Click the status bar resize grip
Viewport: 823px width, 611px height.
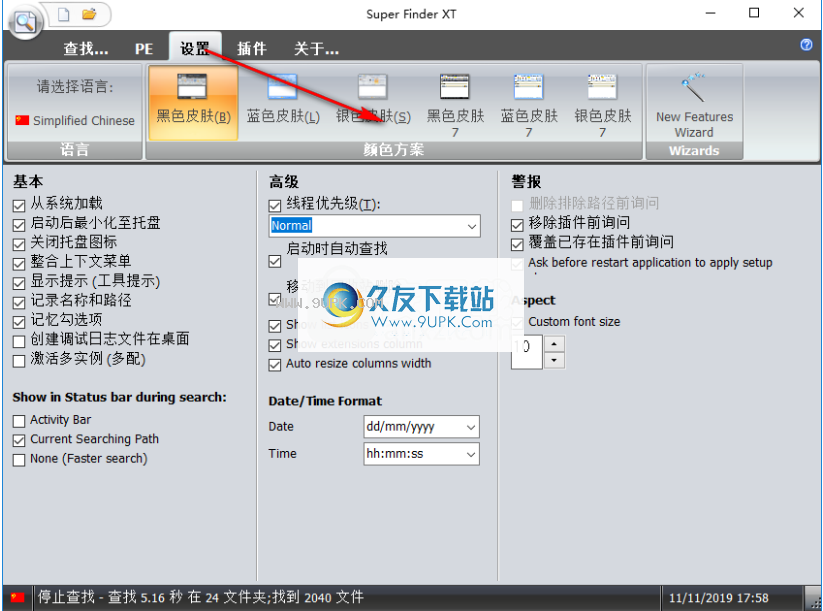click(814, 601)
